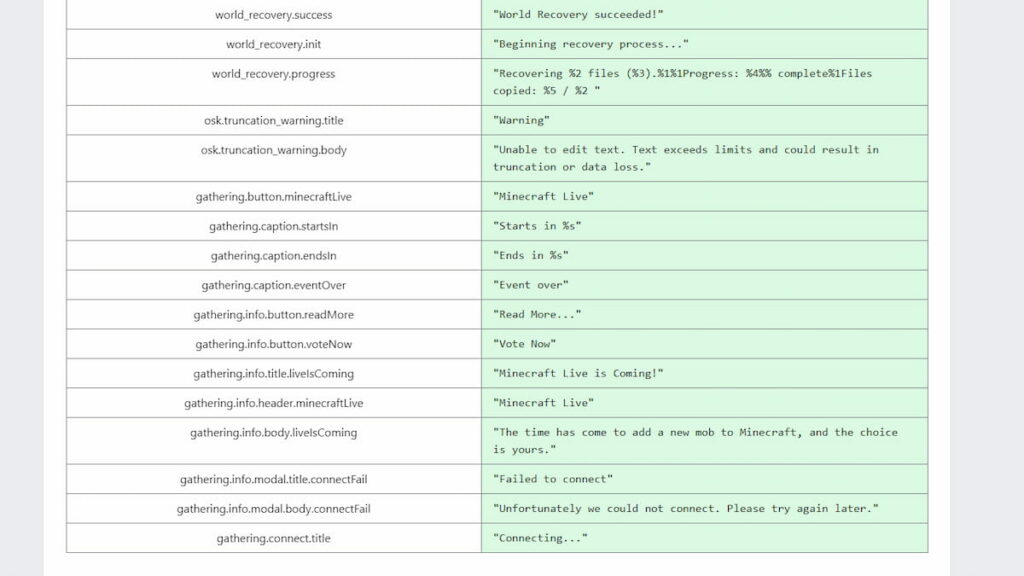Select the "World Recovery succeeded!" string

click(x=578, y=14)
